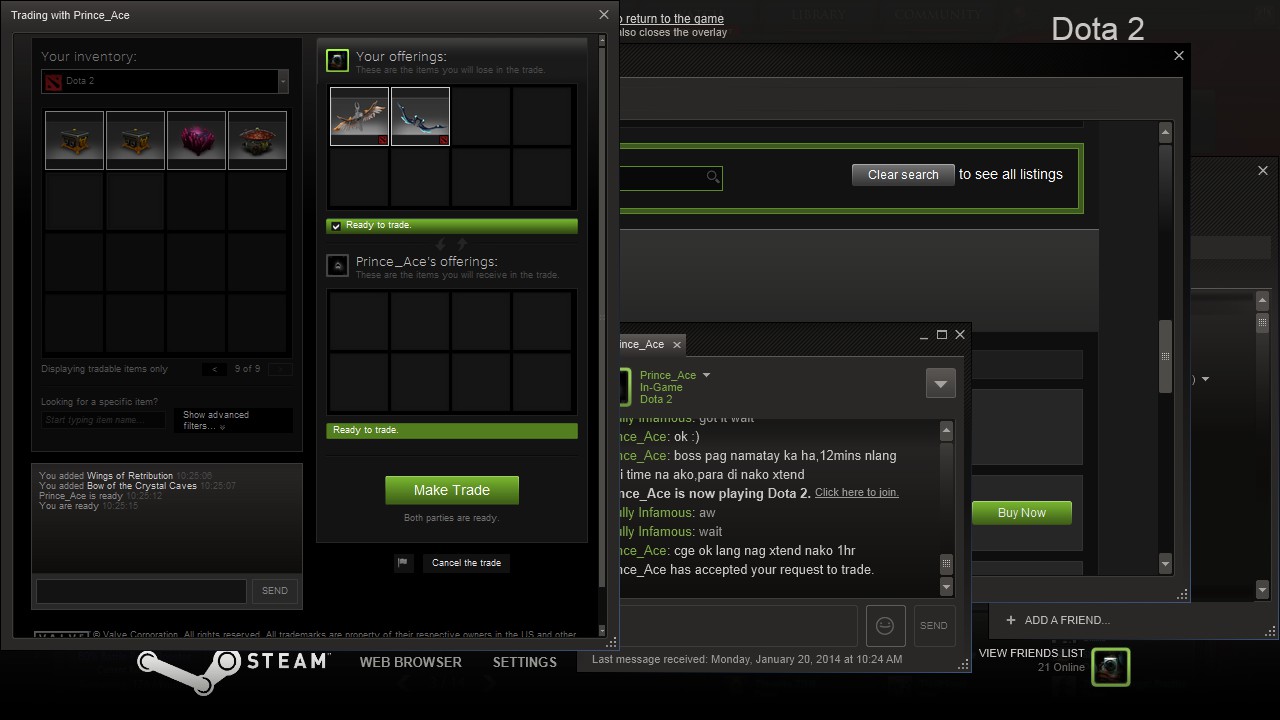1280x720 pixels.
Task: Select Wings of Retribution in your offerings
Action: pos(359,116)
